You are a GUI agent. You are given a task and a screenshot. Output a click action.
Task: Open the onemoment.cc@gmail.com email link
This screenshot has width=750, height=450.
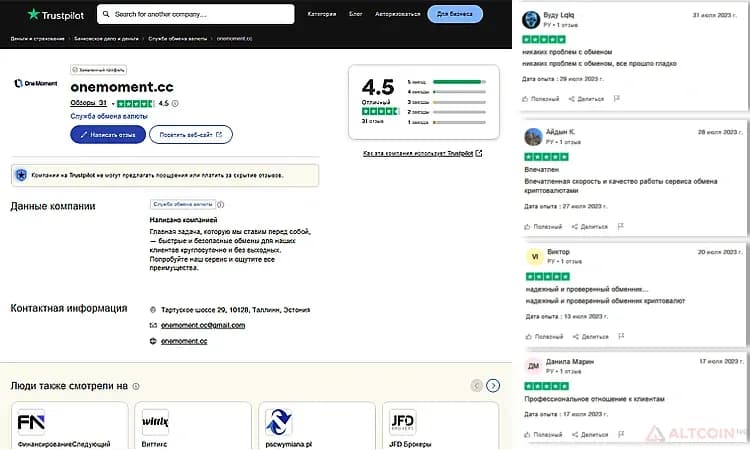203,325
